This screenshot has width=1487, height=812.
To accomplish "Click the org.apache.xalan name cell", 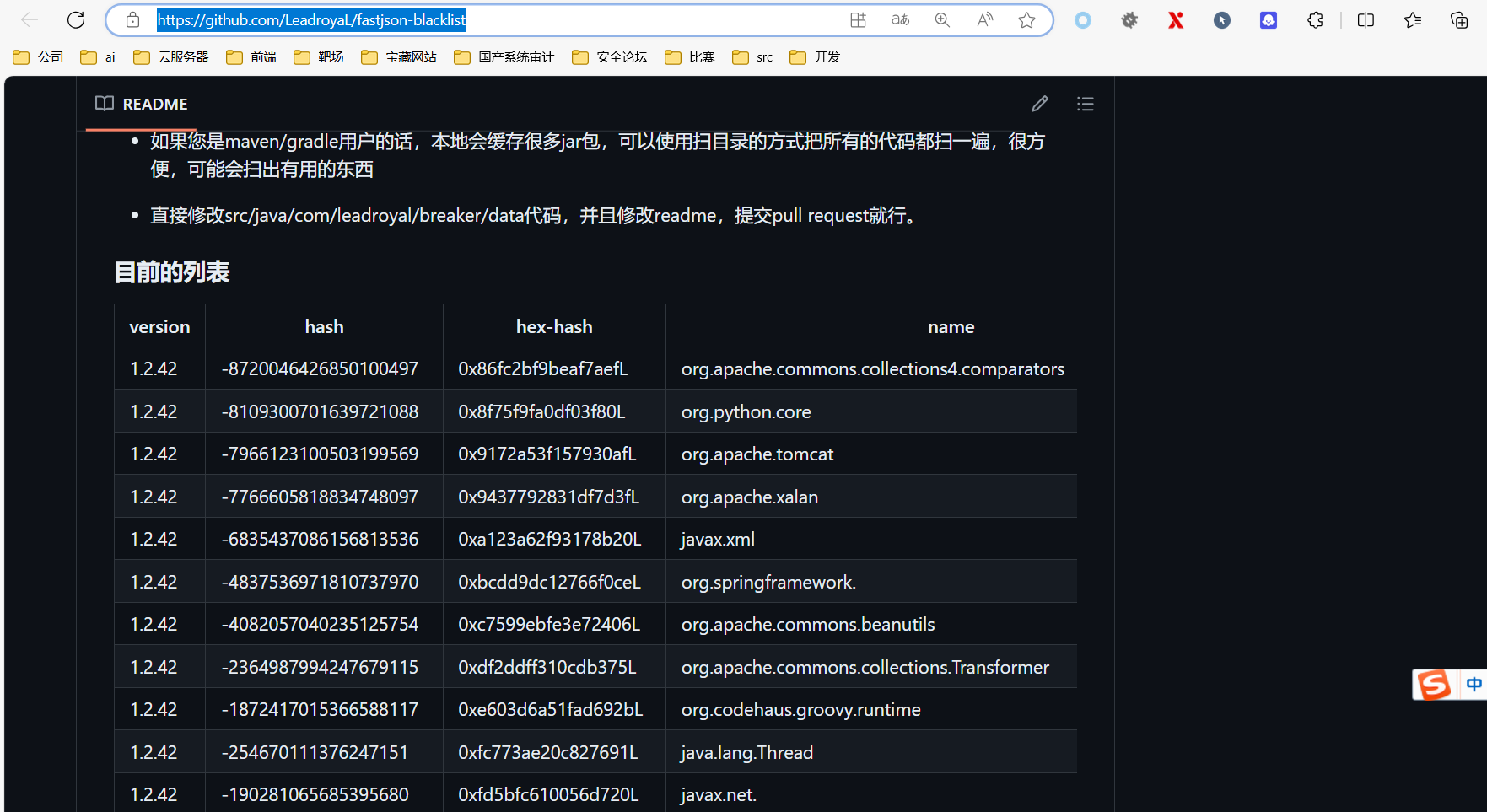I will [871, 497].
